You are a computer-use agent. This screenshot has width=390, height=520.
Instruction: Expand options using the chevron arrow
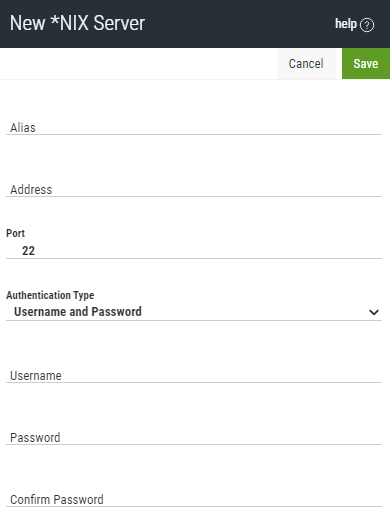(374, 312)
